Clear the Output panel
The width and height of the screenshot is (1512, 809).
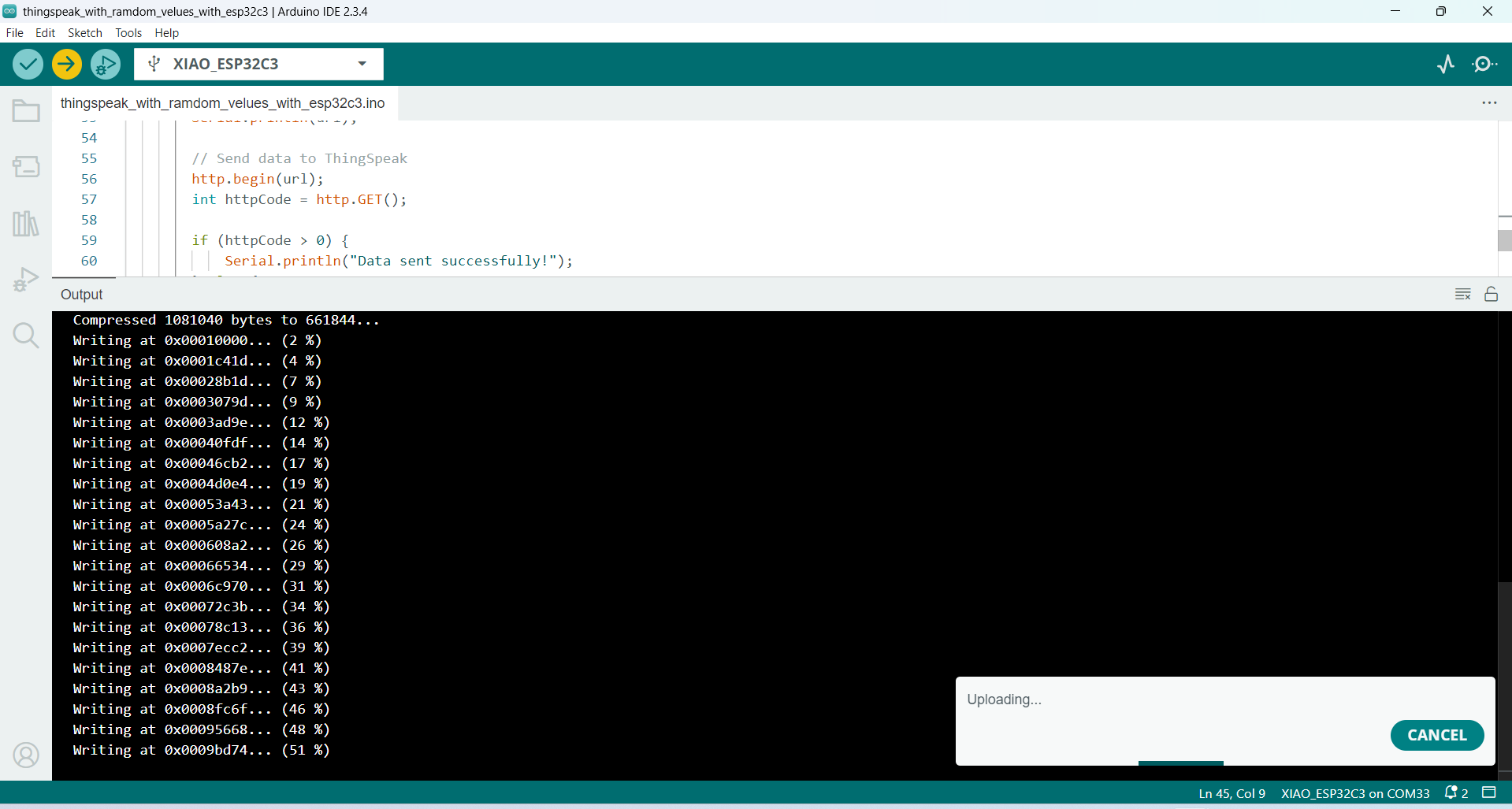pyautogui.click(x=1463, y=294)
